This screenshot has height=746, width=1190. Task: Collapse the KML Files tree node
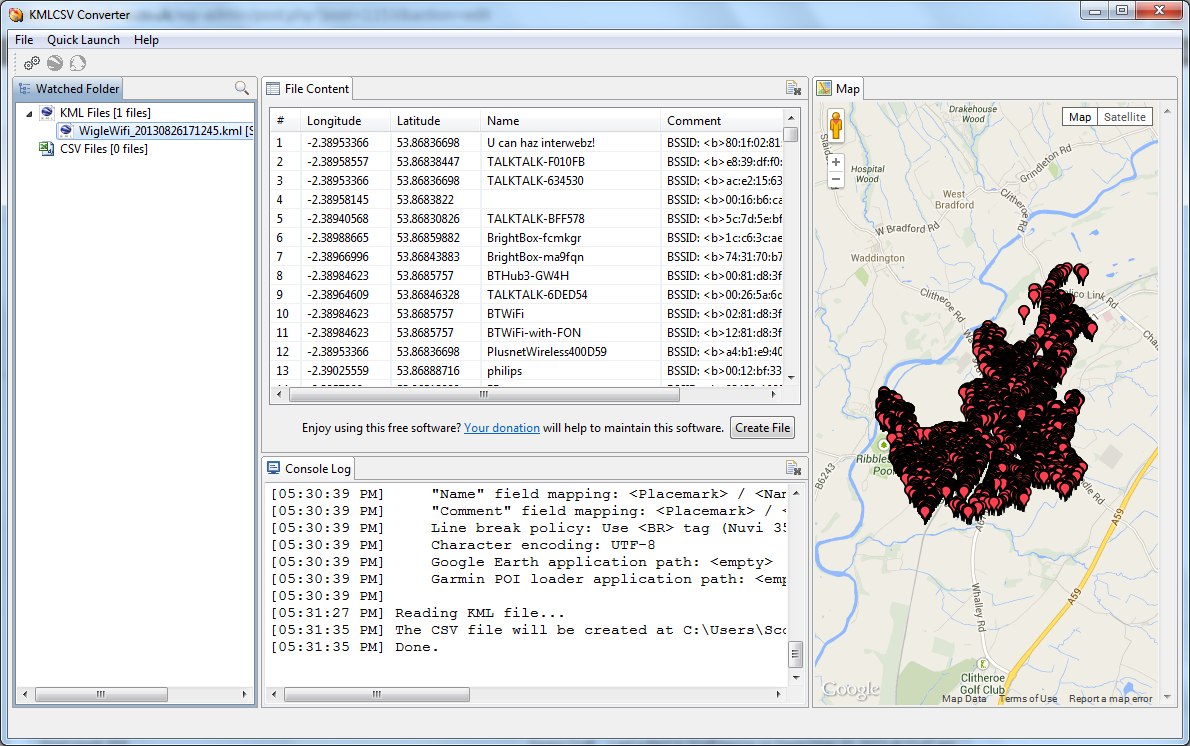coord(30,113)
